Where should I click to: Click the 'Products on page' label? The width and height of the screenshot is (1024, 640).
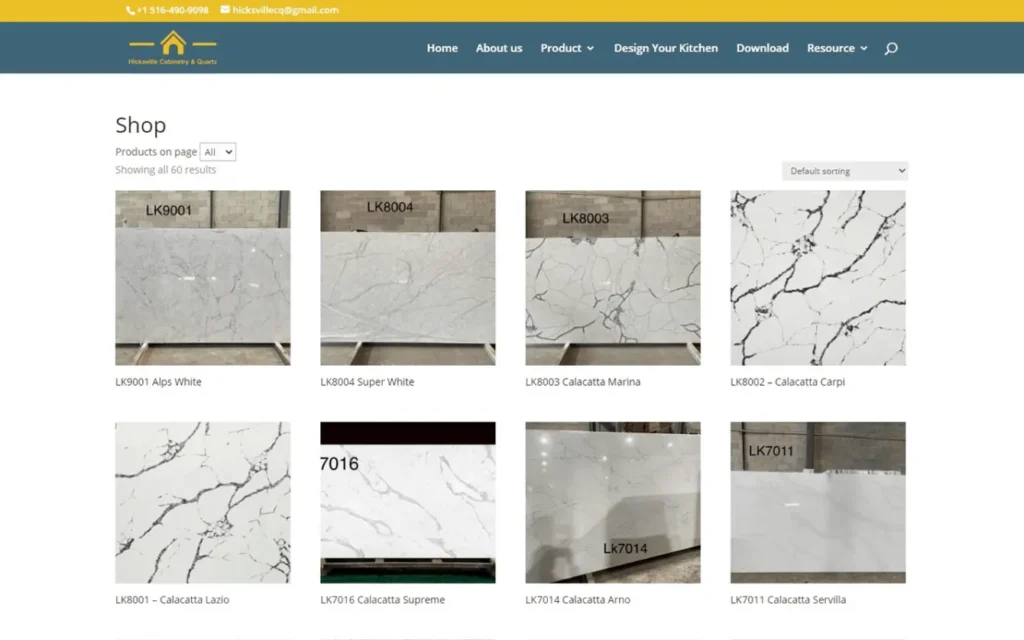pyautogui.click(x=155, y=152)
